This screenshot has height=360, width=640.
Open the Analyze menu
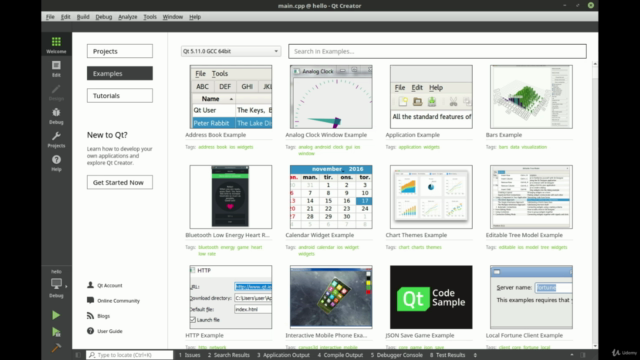pyautogui.click(x=128, y=17)
